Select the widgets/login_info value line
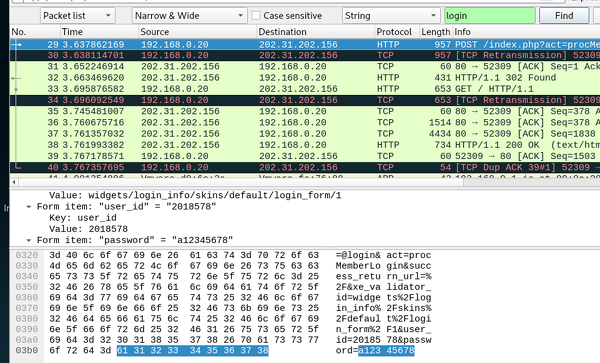The width and height of the screenshot is (600, 363). pyautogui.click(x=195, y=195)
